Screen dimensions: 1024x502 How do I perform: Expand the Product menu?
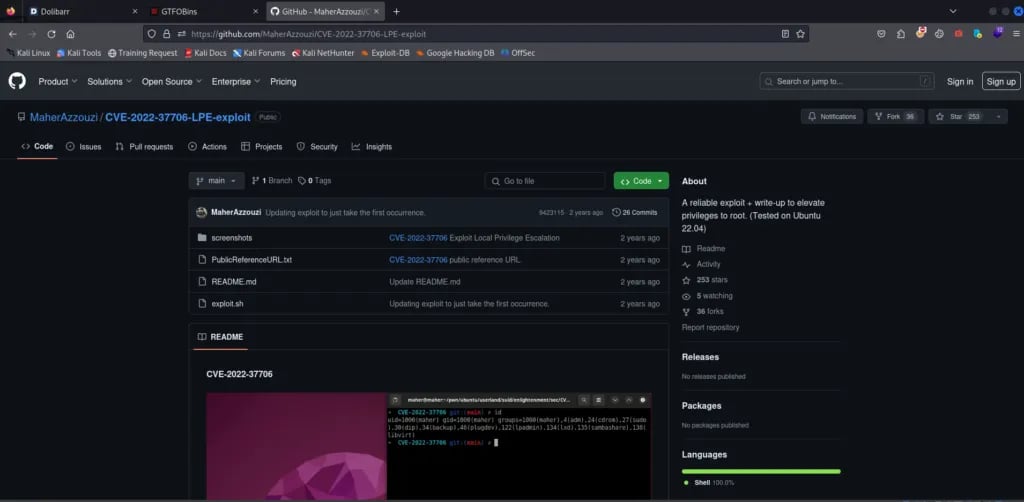tap(57, 82)
